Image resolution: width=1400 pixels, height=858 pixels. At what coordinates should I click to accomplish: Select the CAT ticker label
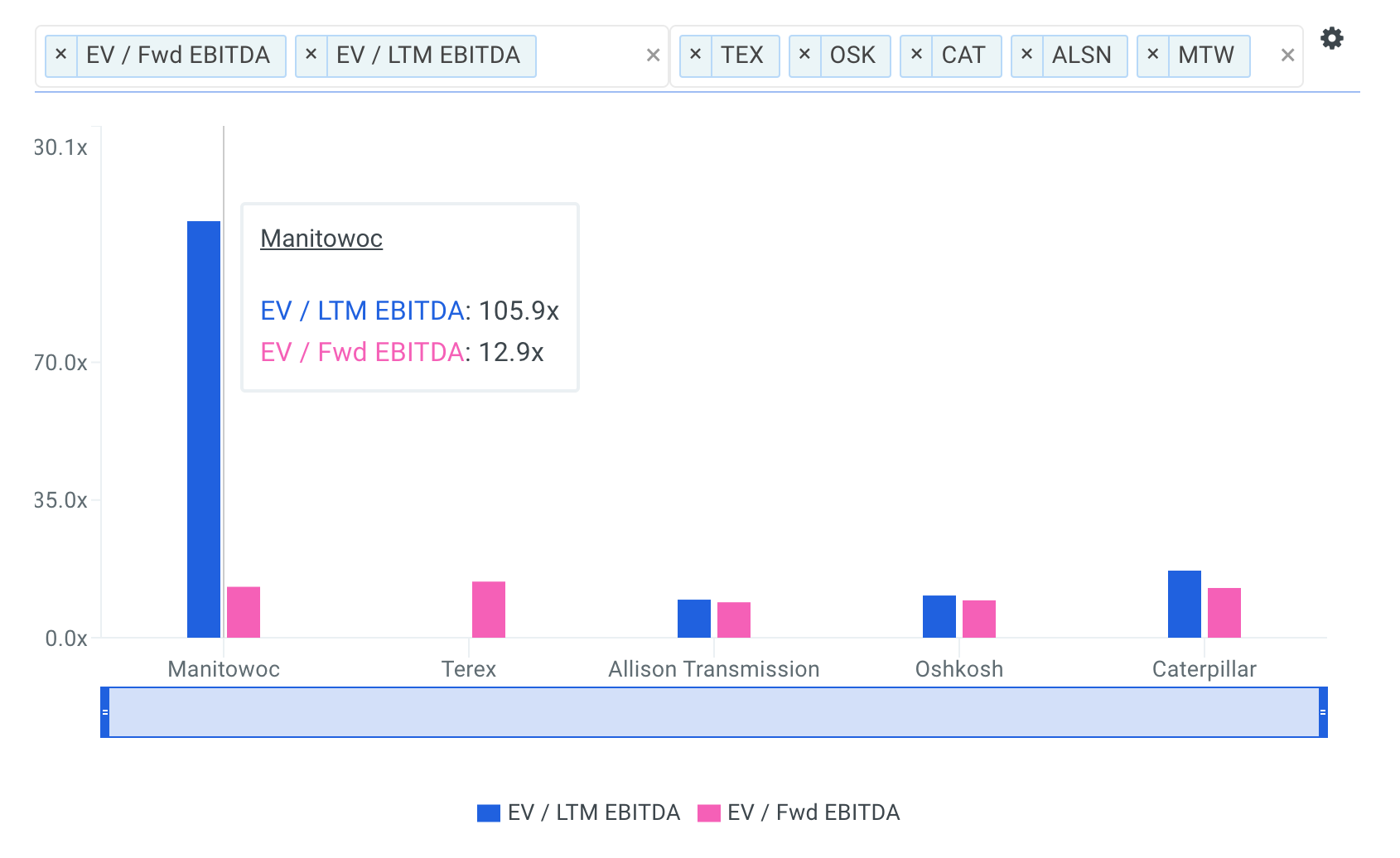pos(963,55)
